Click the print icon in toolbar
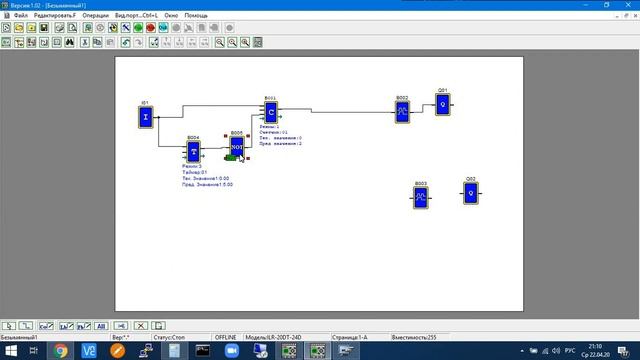The height and width of the screenshot is (360, 640). [60, 28]
